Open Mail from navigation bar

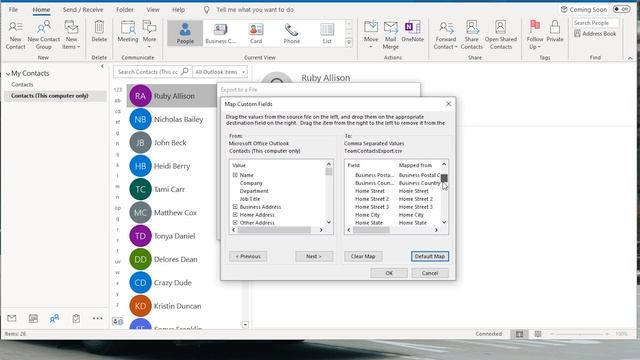pyautogui.click(x=12, y=318)
